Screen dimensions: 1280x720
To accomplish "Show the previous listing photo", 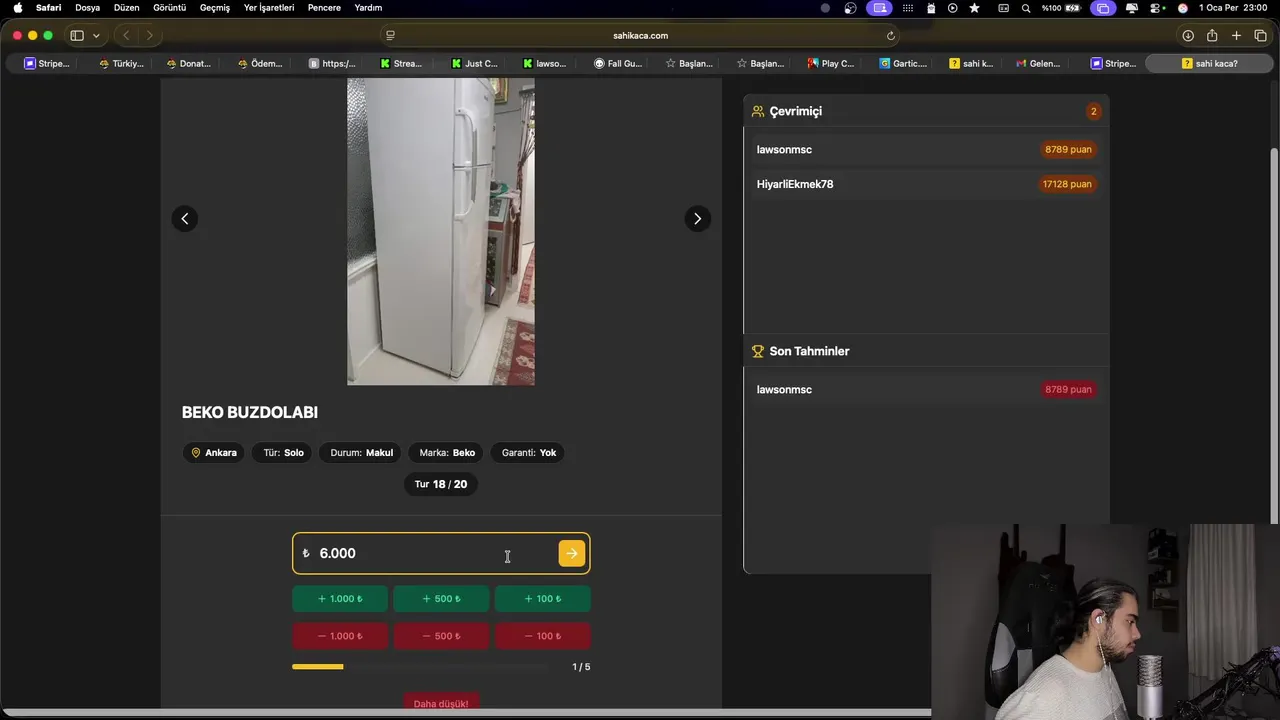I will [x=185, y=219].
